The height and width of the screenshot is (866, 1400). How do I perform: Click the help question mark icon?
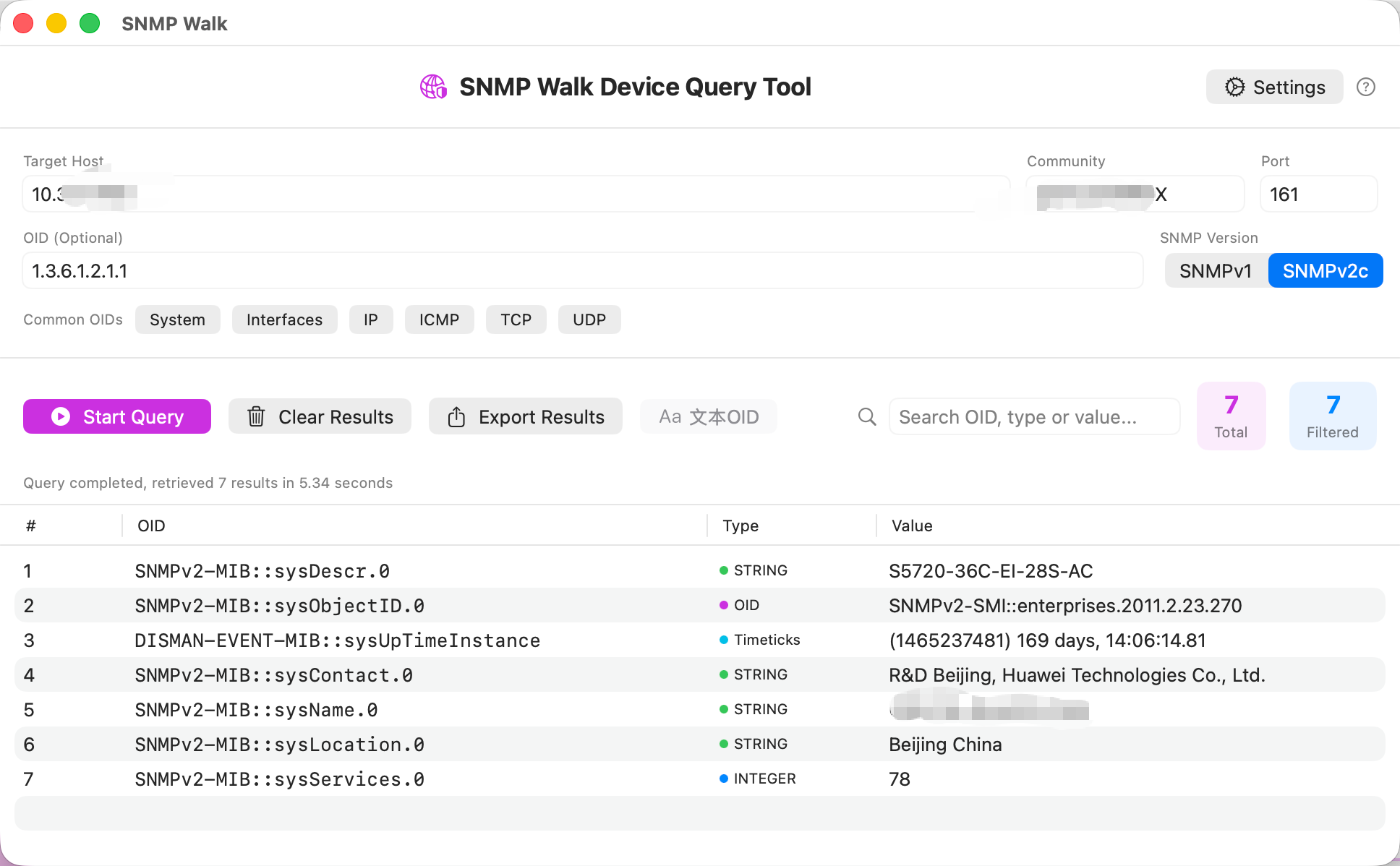pos(1366,87)
